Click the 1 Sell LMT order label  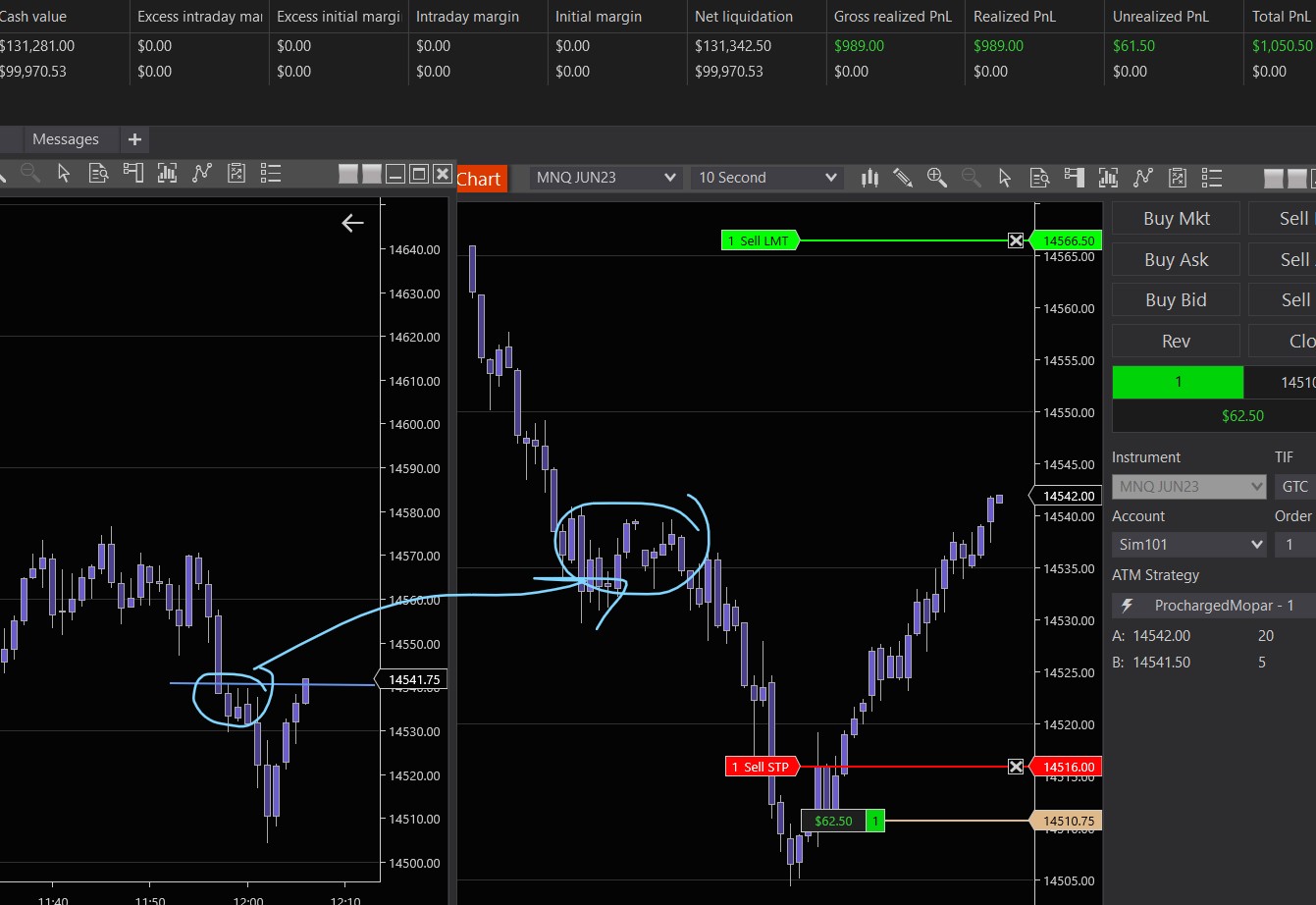pyautogui.click(x=761, y=240)
